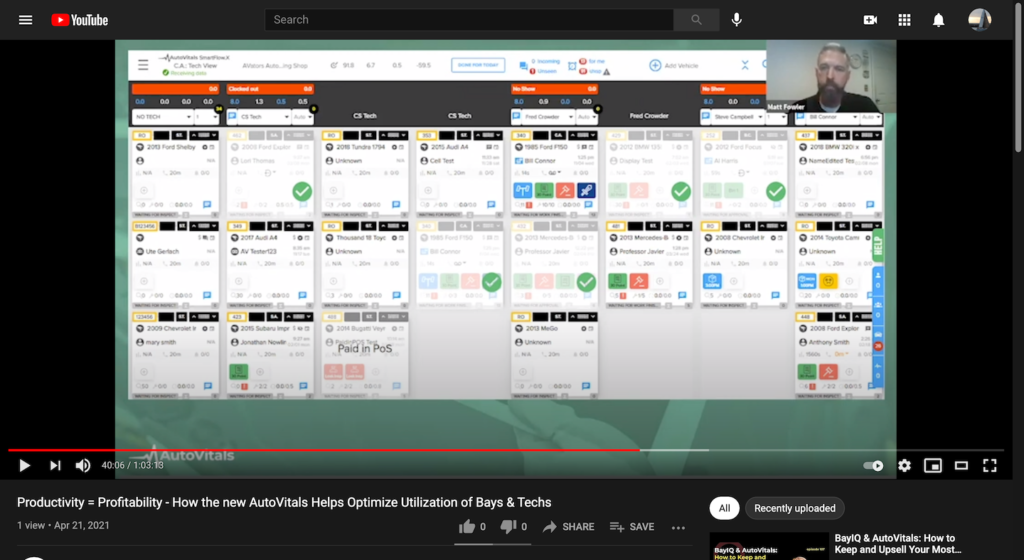Click green checkmark on Ford Explorer Lori Thomas card
Viewport: 1024px width, 560px height.
[x=302, y=191]
